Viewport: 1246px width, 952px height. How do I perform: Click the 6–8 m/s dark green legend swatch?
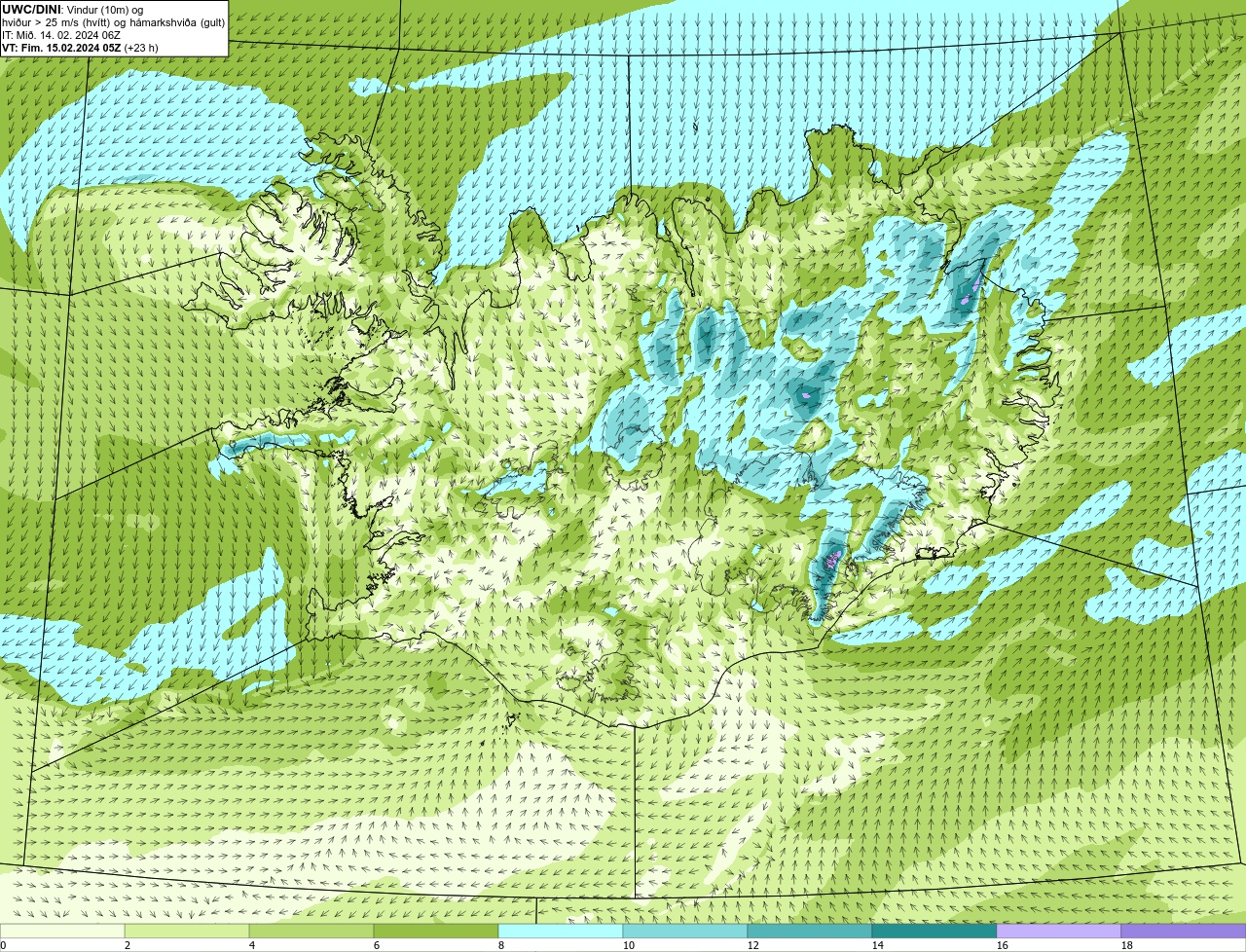pyautogui.click(x=436, y=931)
